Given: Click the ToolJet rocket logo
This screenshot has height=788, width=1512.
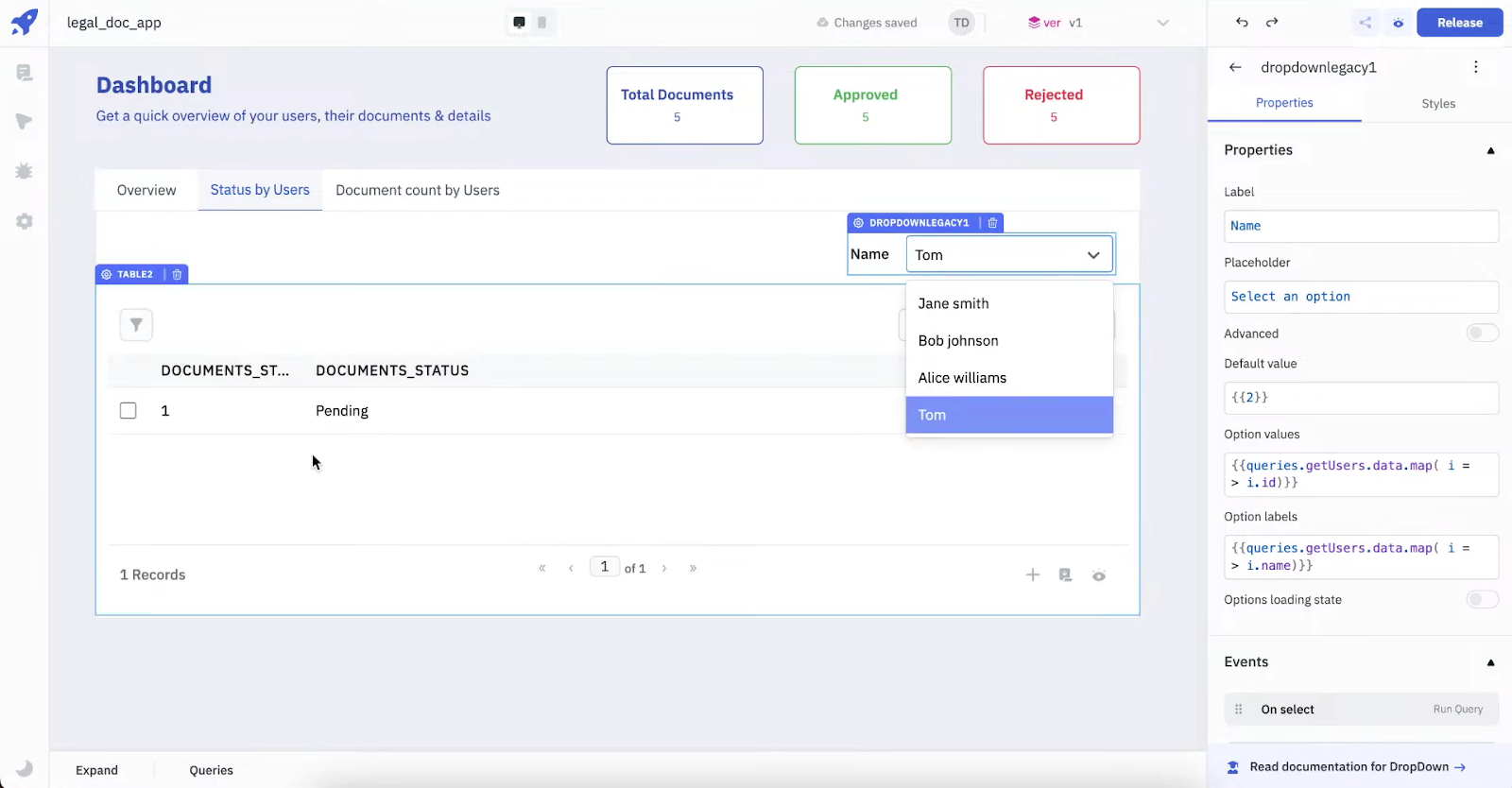Looking at the screenshot, I should tap(25, 22).
